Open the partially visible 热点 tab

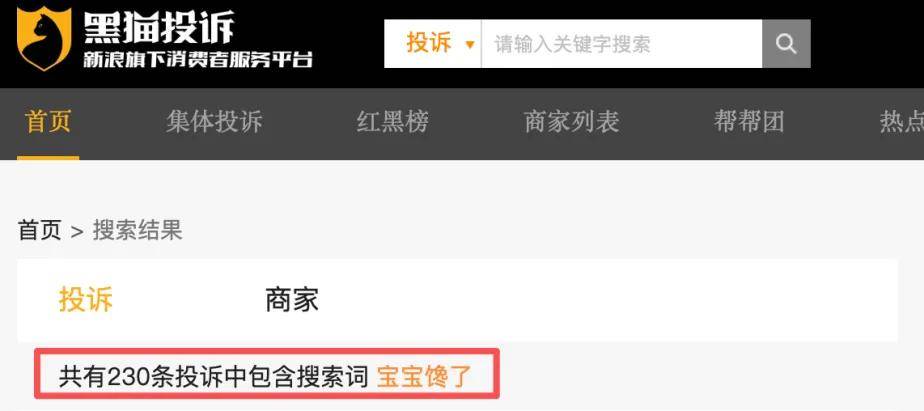pyautogui.click(x=902, y=122)
